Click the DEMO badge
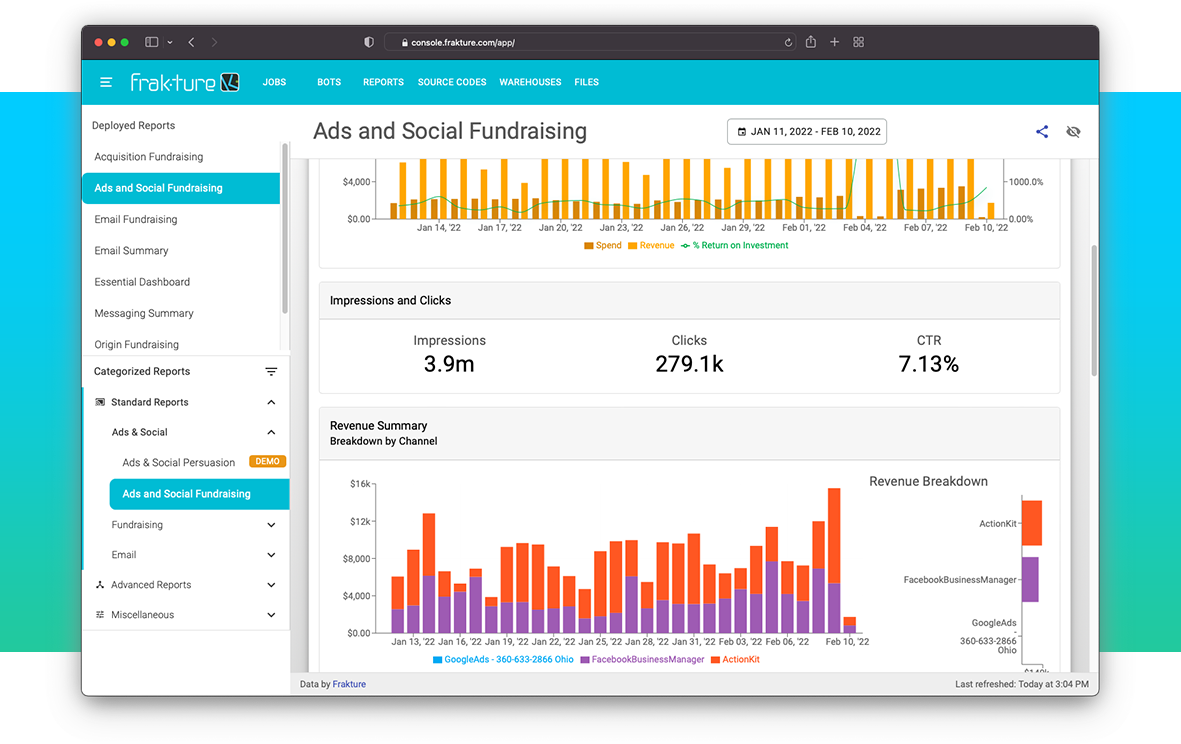 click(267, 462)
